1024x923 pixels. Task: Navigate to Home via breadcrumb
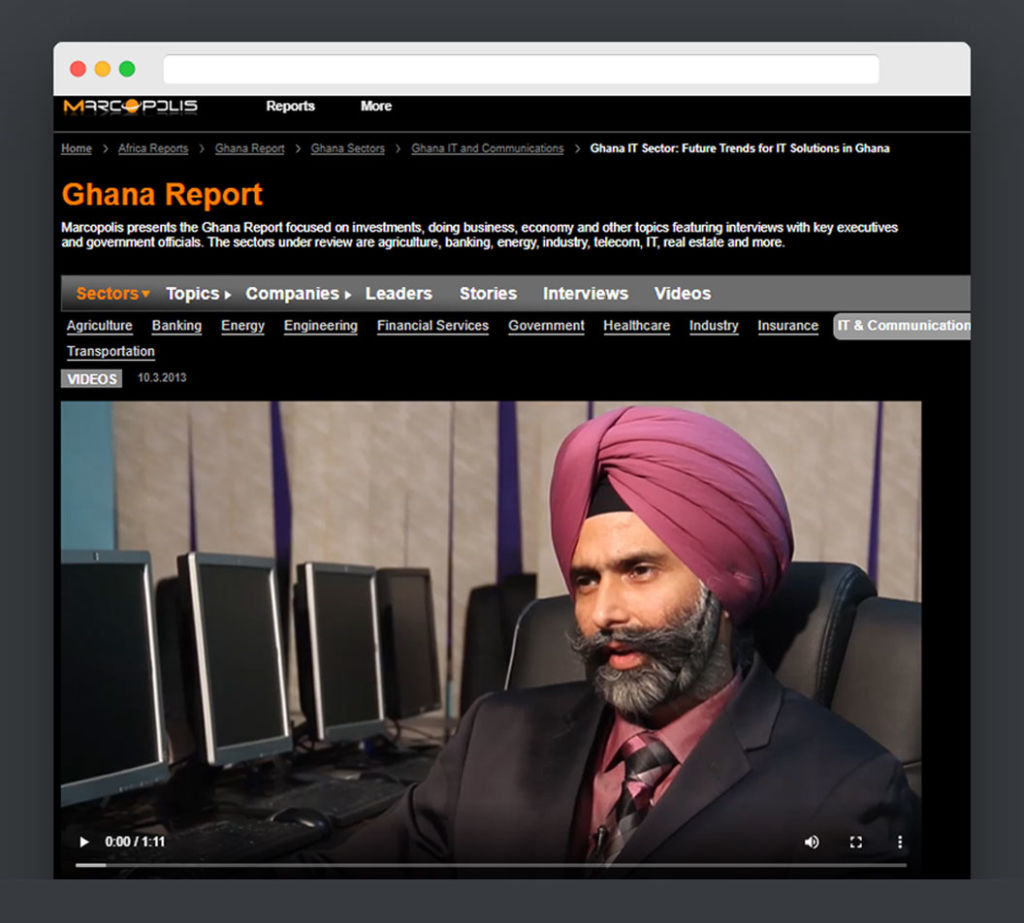pos(76,148)
